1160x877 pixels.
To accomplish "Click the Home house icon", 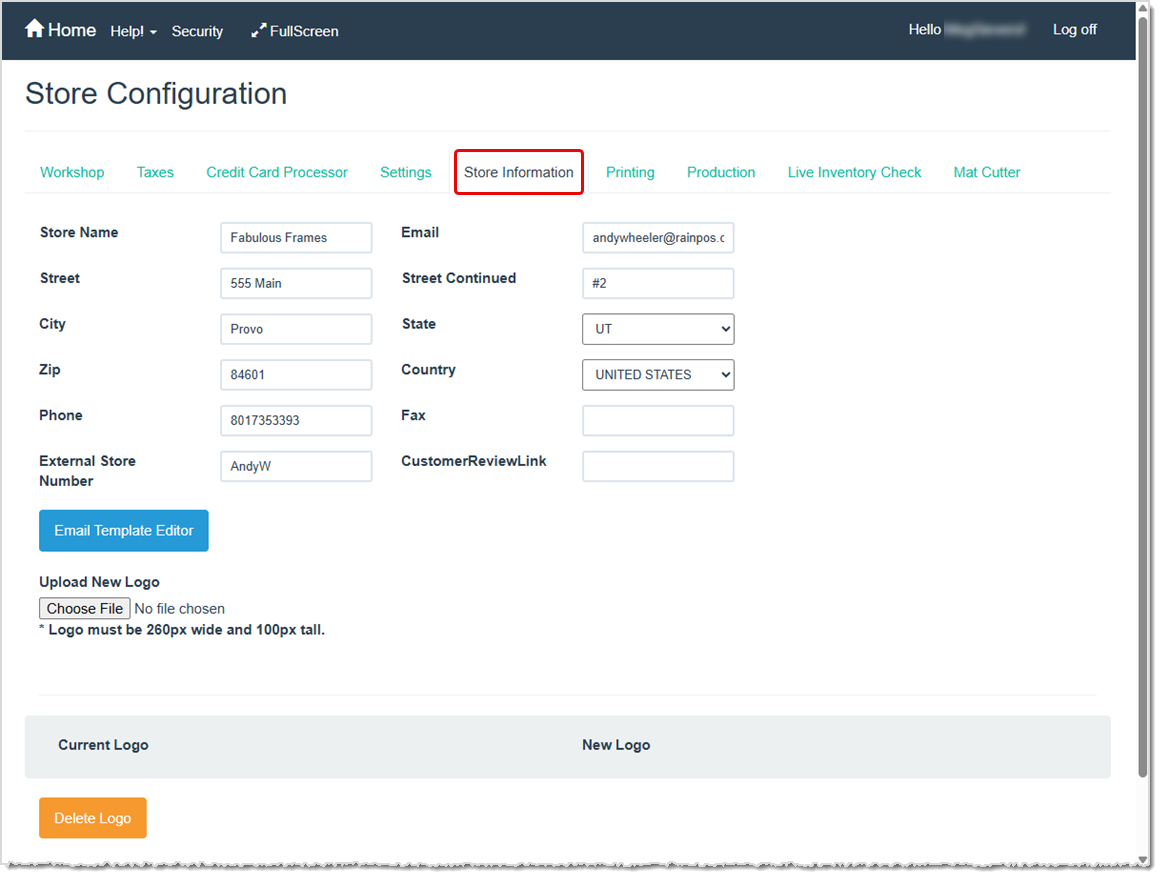I will tap(35, 29).
